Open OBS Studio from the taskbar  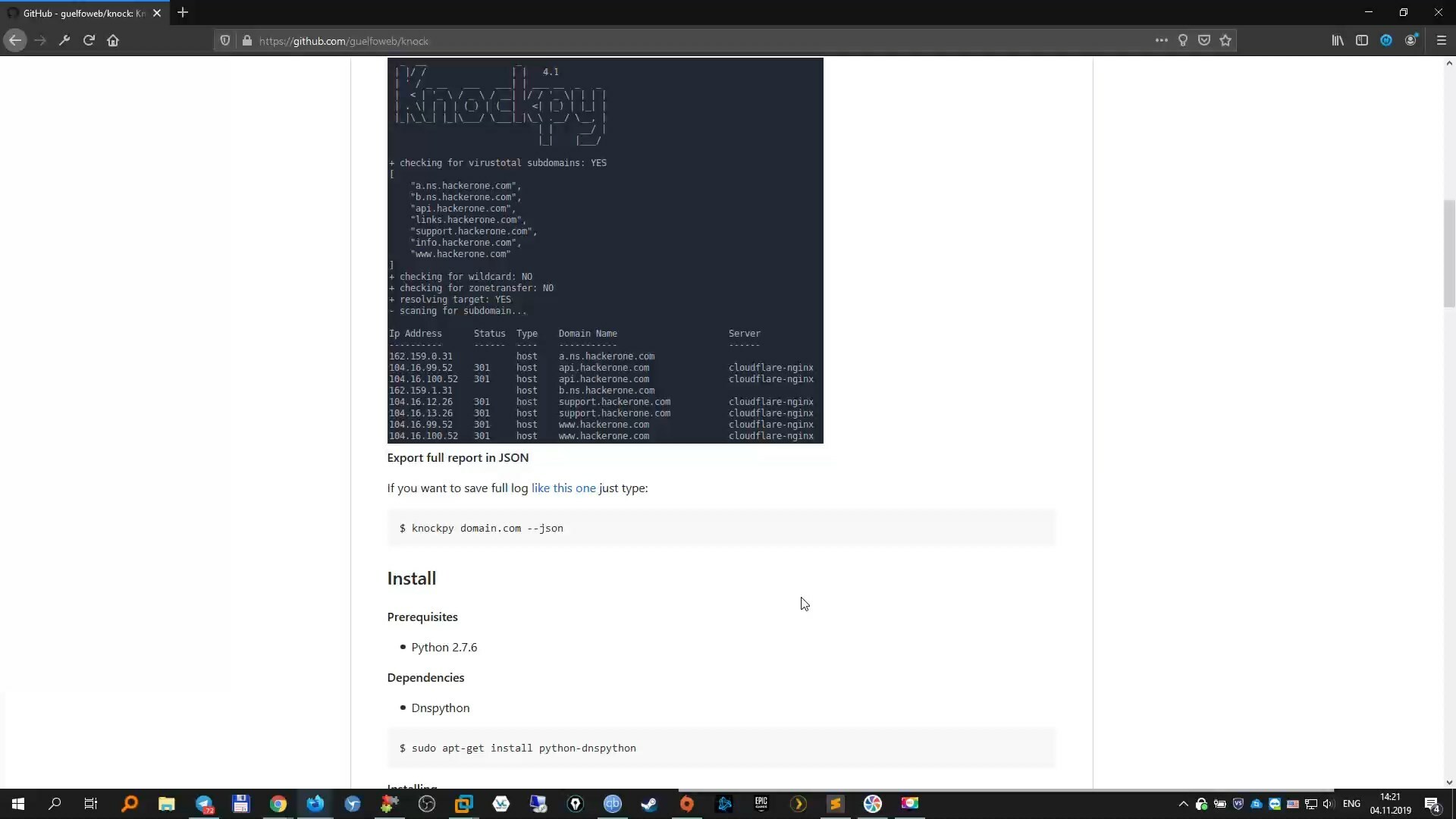click(x=427, y=804)
